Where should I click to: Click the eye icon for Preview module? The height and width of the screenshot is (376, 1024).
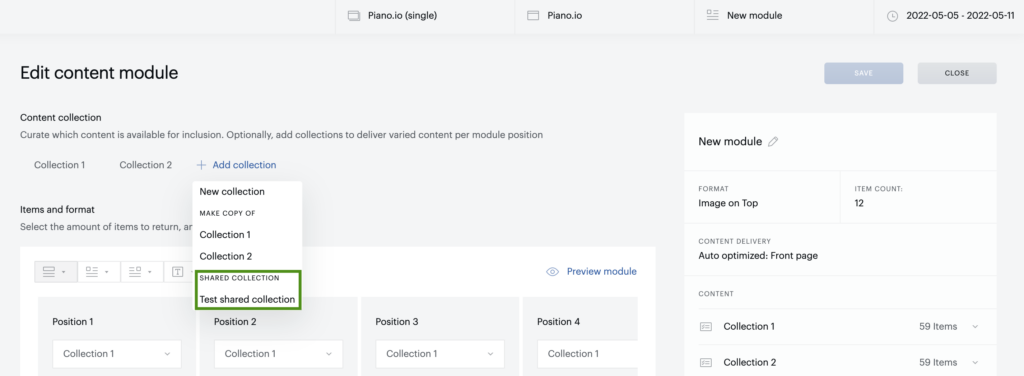click(x=552, y=272)
